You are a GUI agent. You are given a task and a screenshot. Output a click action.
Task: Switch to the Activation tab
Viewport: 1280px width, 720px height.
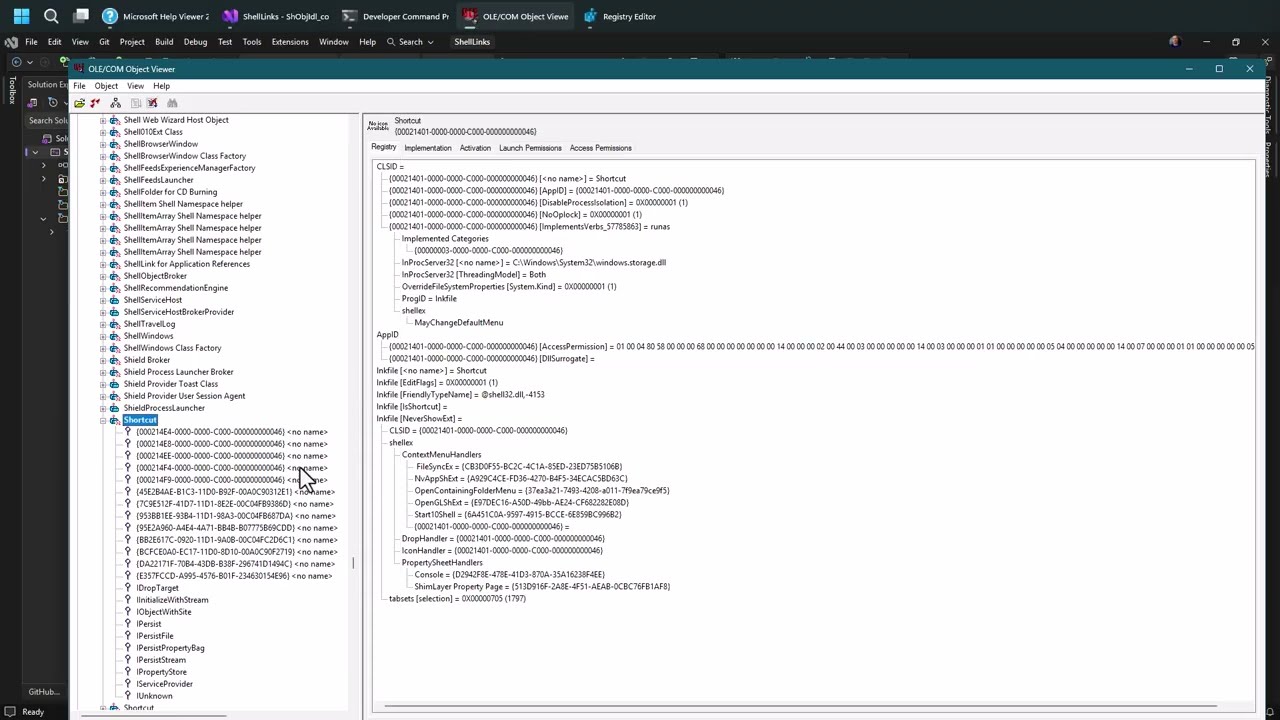point(475,148)
